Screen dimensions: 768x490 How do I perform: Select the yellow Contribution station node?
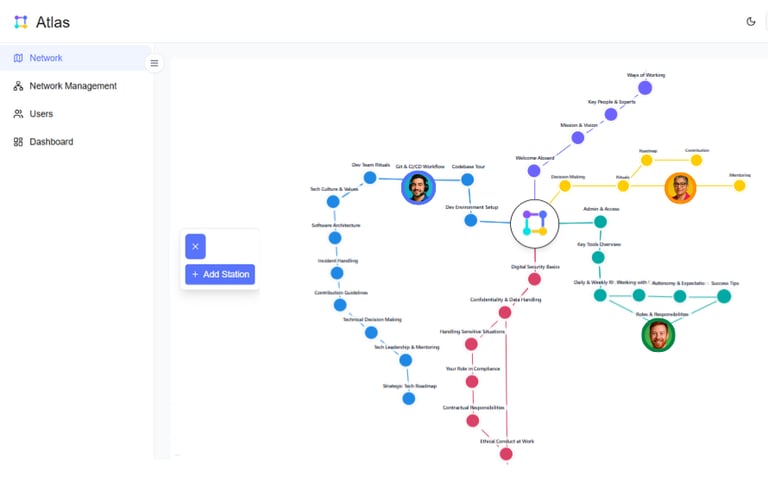click(696, 160)
